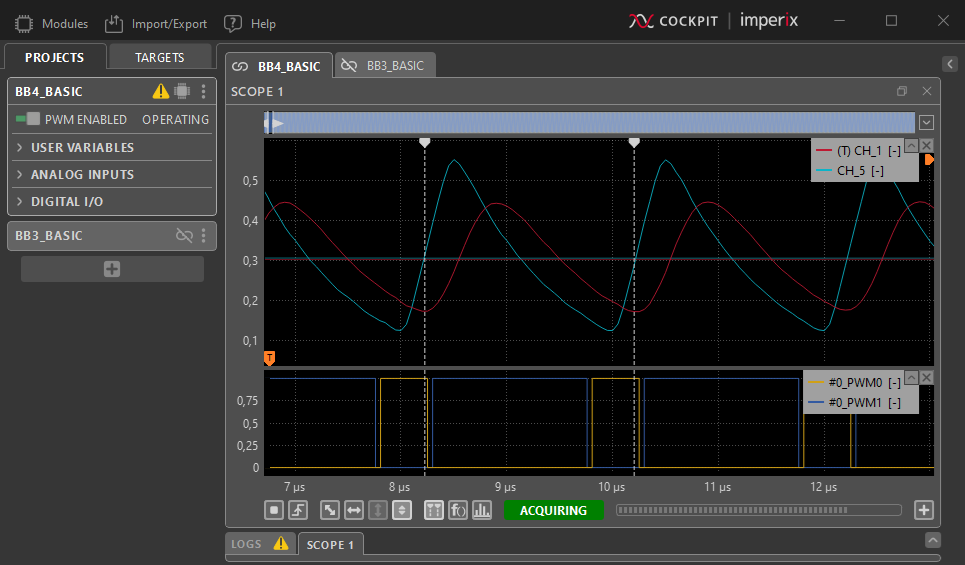965x565 pixels.
Task: Switch to the TARGETS tab
Action: (160, 57)
